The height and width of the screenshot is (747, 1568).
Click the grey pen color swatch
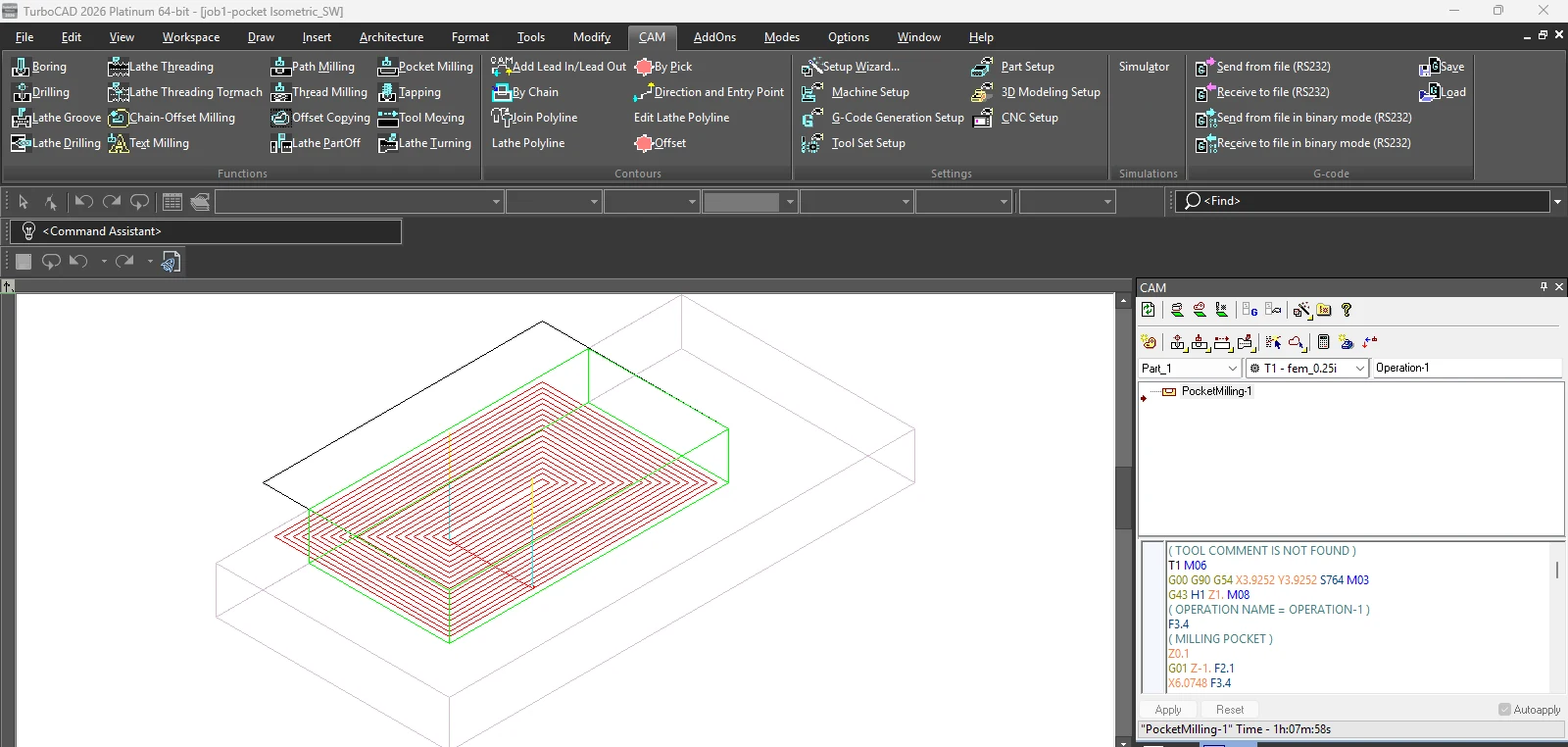(x=742, y=202)
